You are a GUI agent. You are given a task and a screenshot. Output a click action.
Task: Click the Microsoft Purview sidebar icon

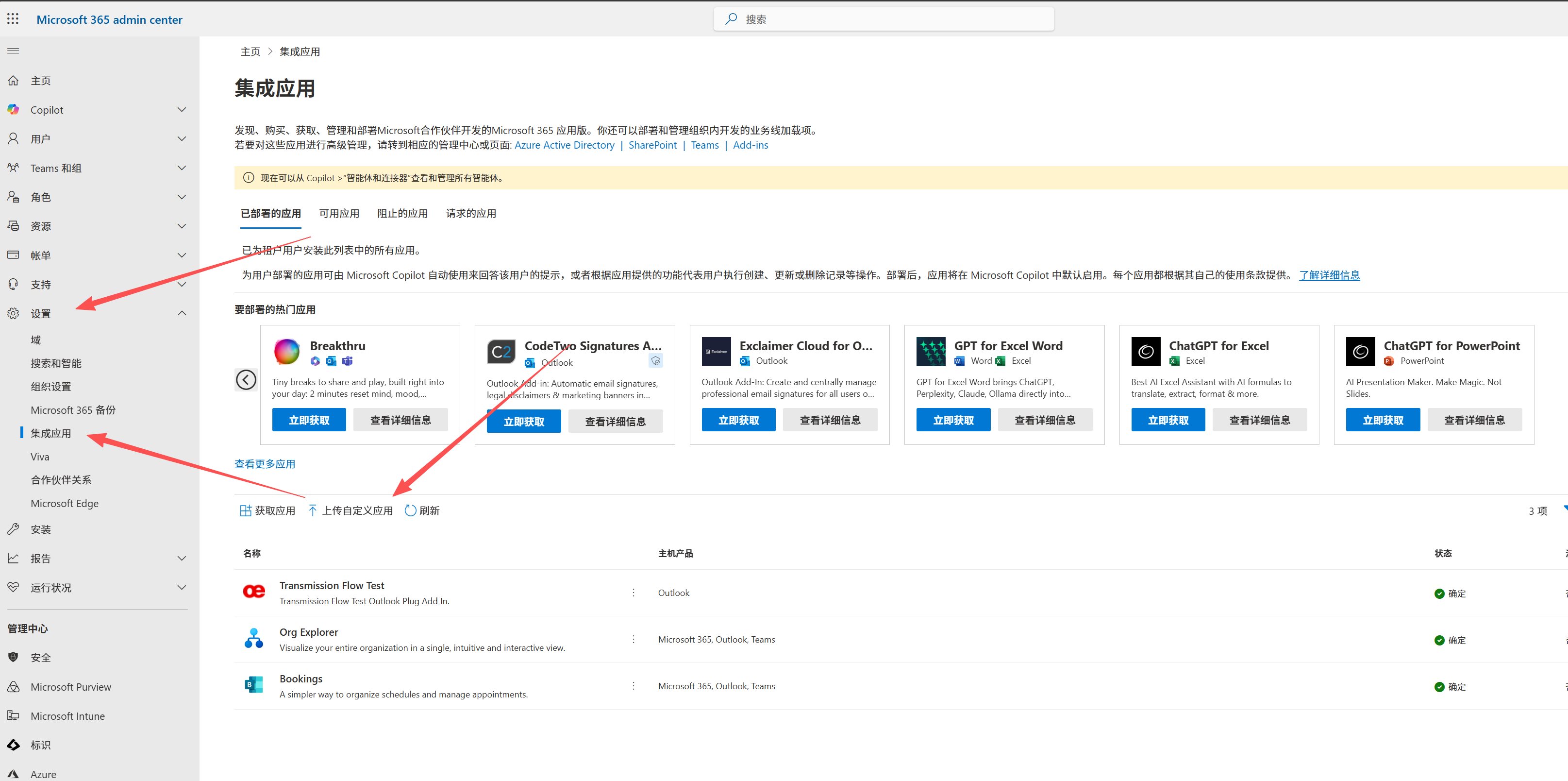[14, 687]
